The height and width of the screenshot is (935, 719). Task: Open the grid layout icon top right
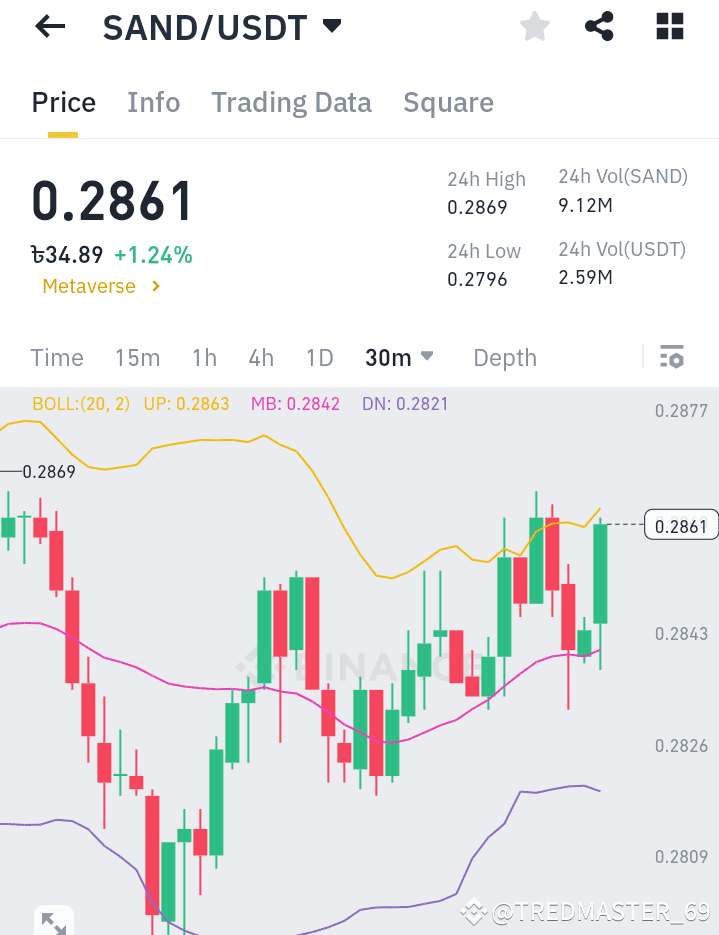pos(668,27)
